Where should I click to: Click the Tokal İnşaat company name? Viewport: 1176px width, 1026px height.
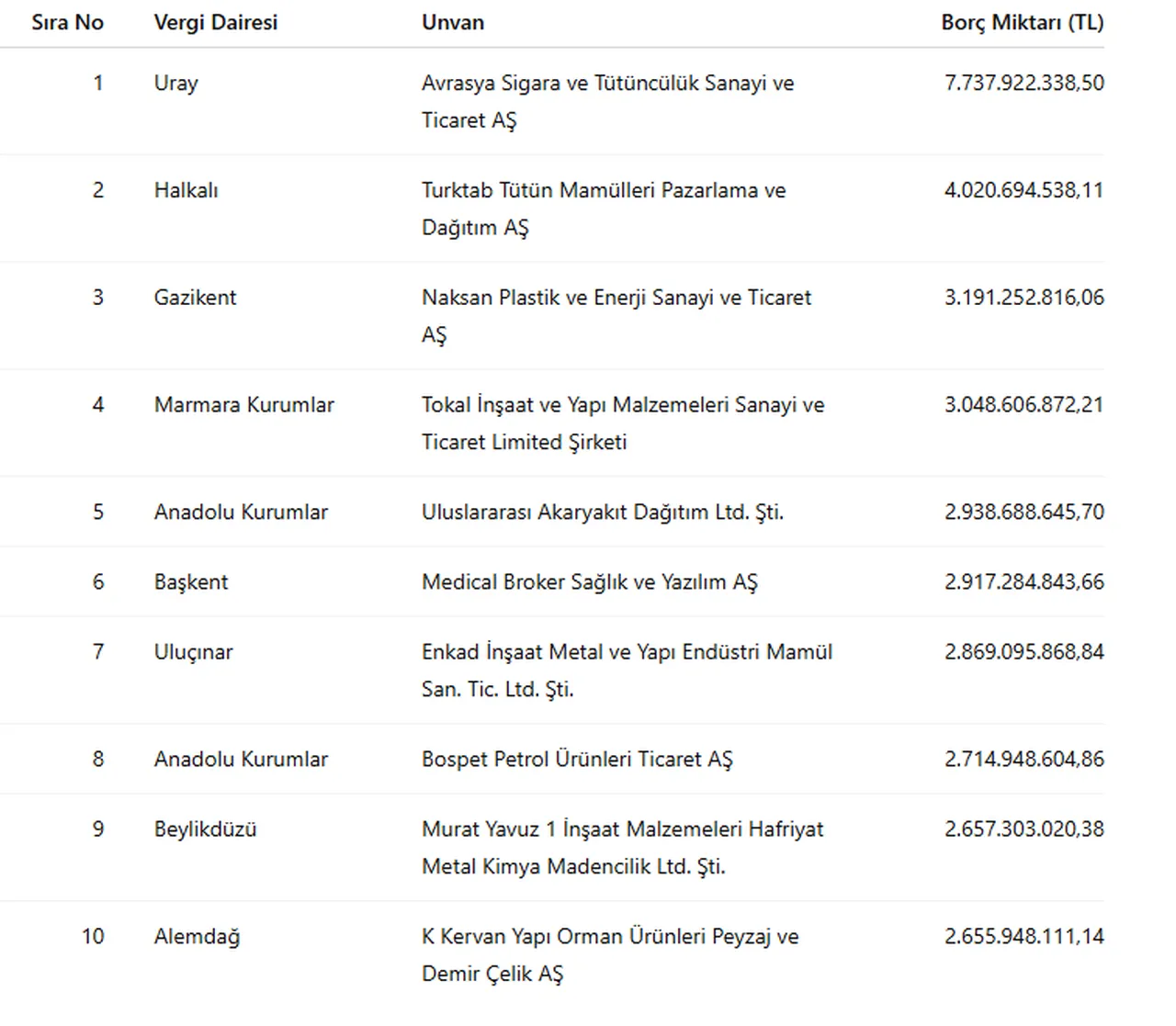coord(622,405)
